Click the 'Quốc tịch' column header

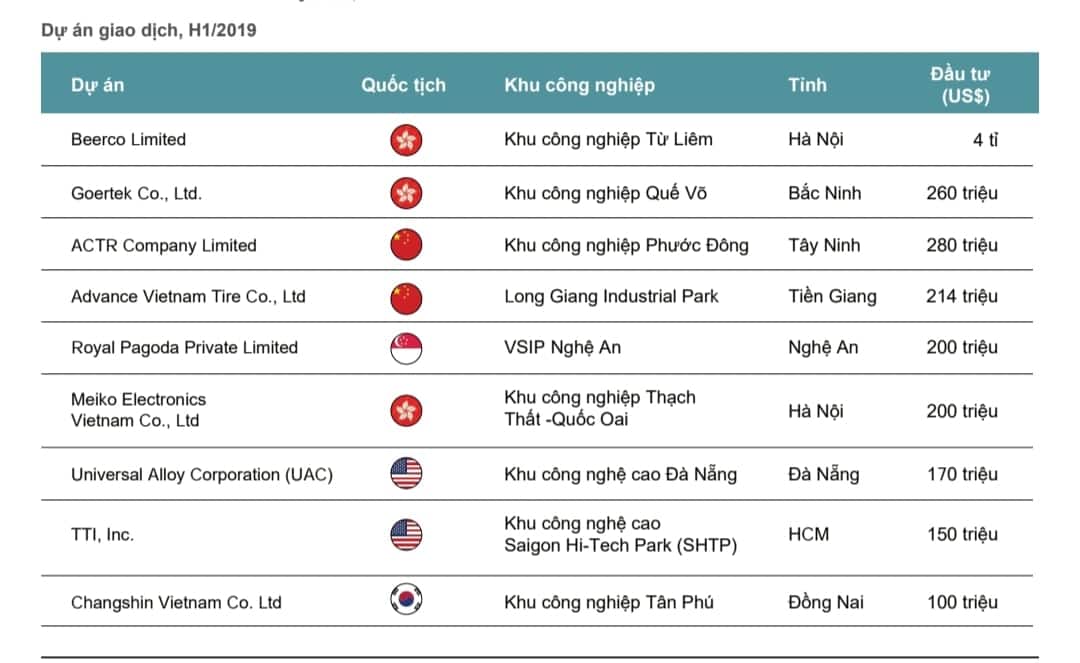(x=403, y=85)
